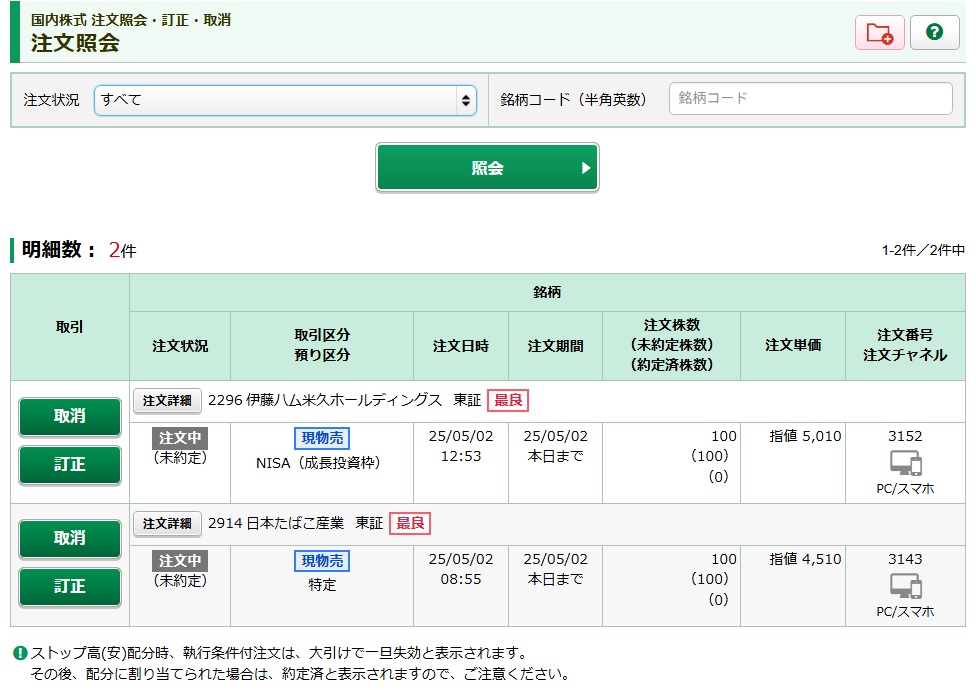This screenshot has width=976, height=690.
Task: Click the green info icon beside stop-limit notice
Action: (x=19, y=653)
